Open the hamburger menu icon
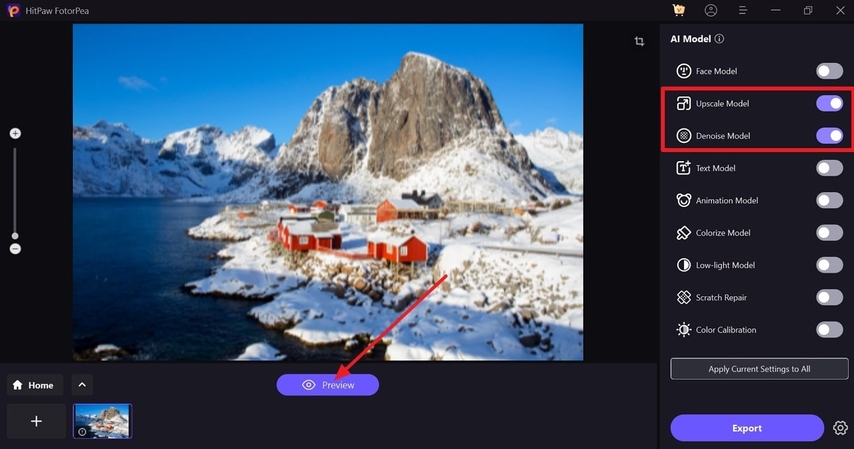Screen dimensions: 854x449 pos(743,10)
